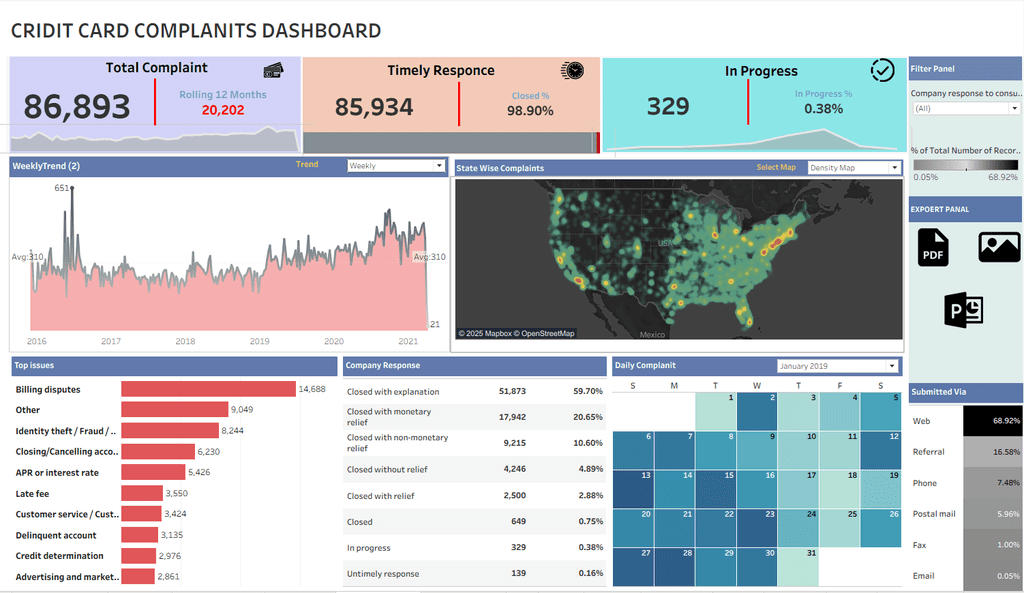Click the Rolling 12 Months value 20,202
This screenshot has width=1024, height=593.
223,110
